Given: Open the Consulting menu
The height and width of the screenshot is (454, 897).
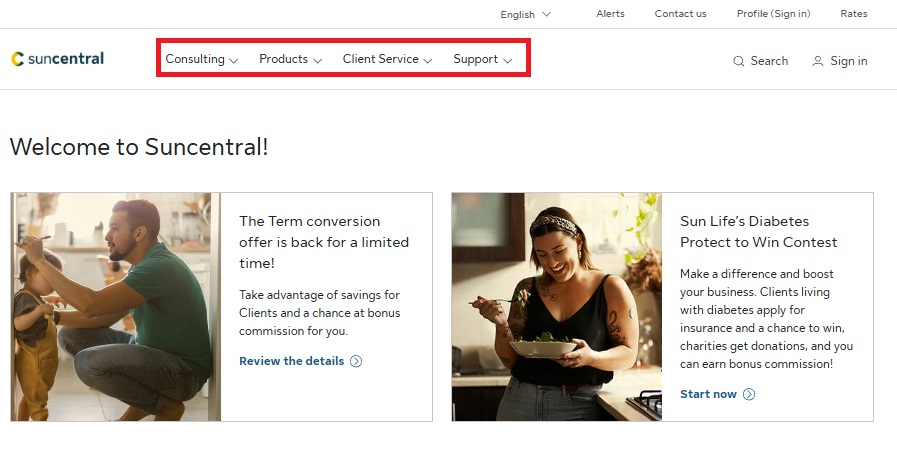Looking at the screenshot, I should (195, 59).
